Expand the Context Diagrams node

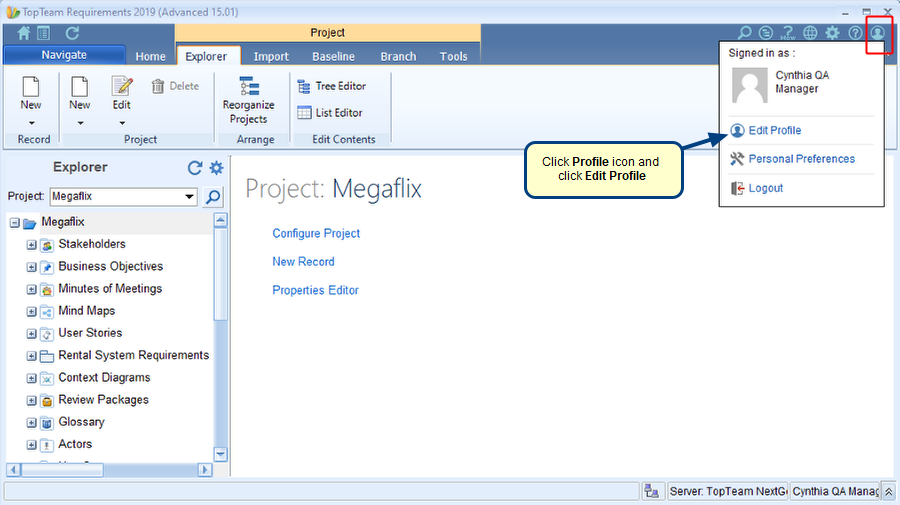pyautogui.click(x=32, y=379)
